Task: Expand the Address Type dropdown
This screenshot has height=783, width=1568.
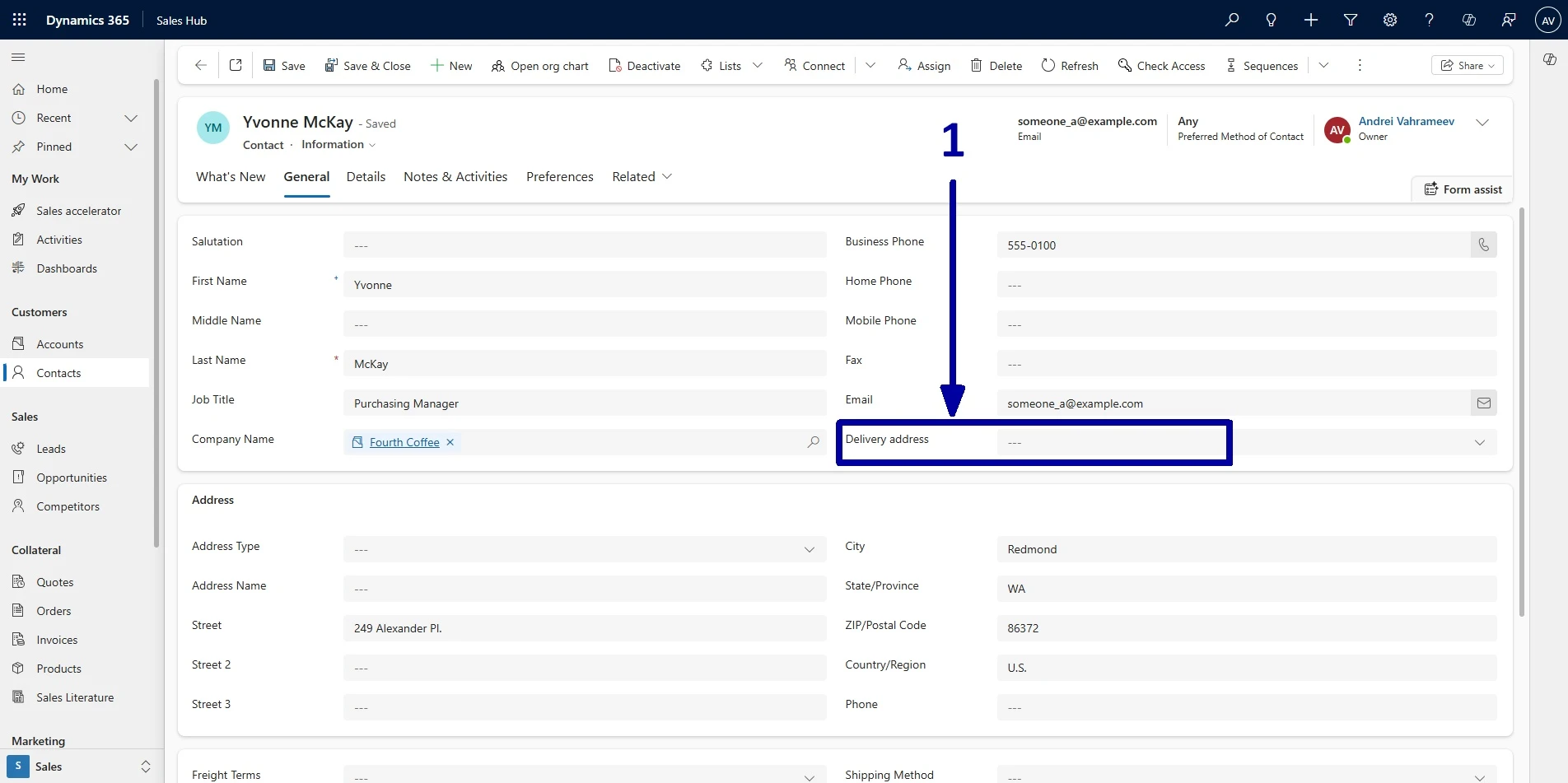Action: click(809, 549)
